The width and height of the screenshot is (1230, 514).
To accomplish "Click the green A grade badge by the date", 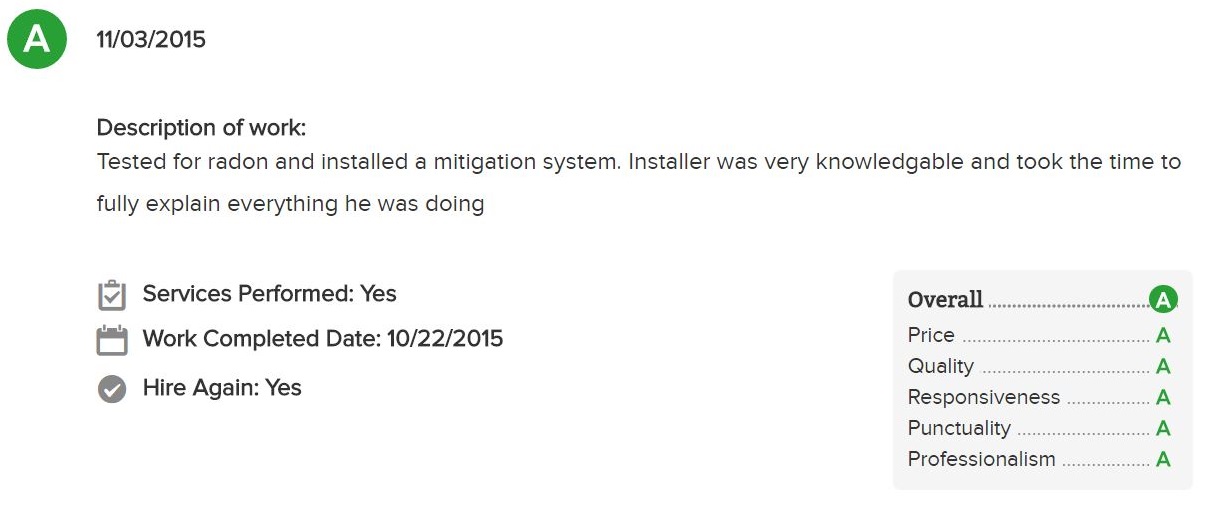I will 37,39.
